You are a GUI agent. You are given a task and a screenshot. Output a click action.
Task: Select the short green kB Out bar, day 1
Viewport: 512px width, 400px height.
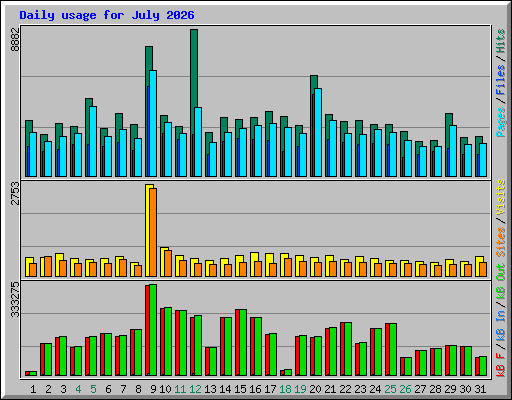[x=33, y=374]
